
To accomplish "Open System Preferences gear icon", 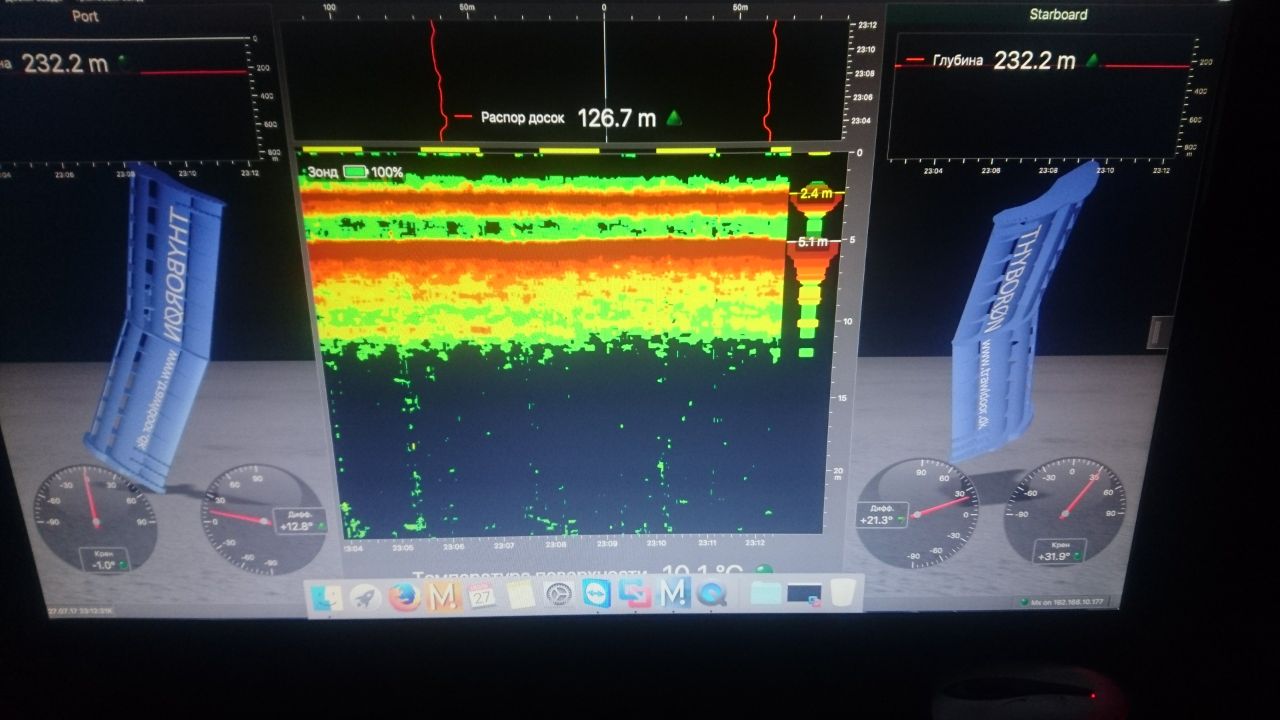I will coord(558,596).
